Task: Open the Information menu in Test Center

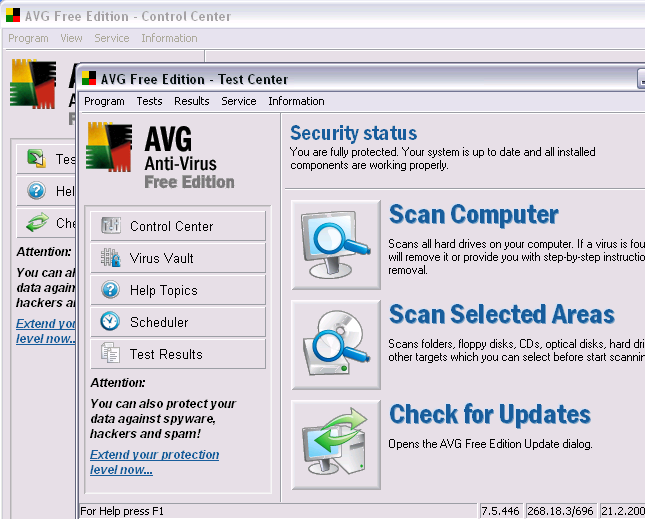Action: (296, 101)
